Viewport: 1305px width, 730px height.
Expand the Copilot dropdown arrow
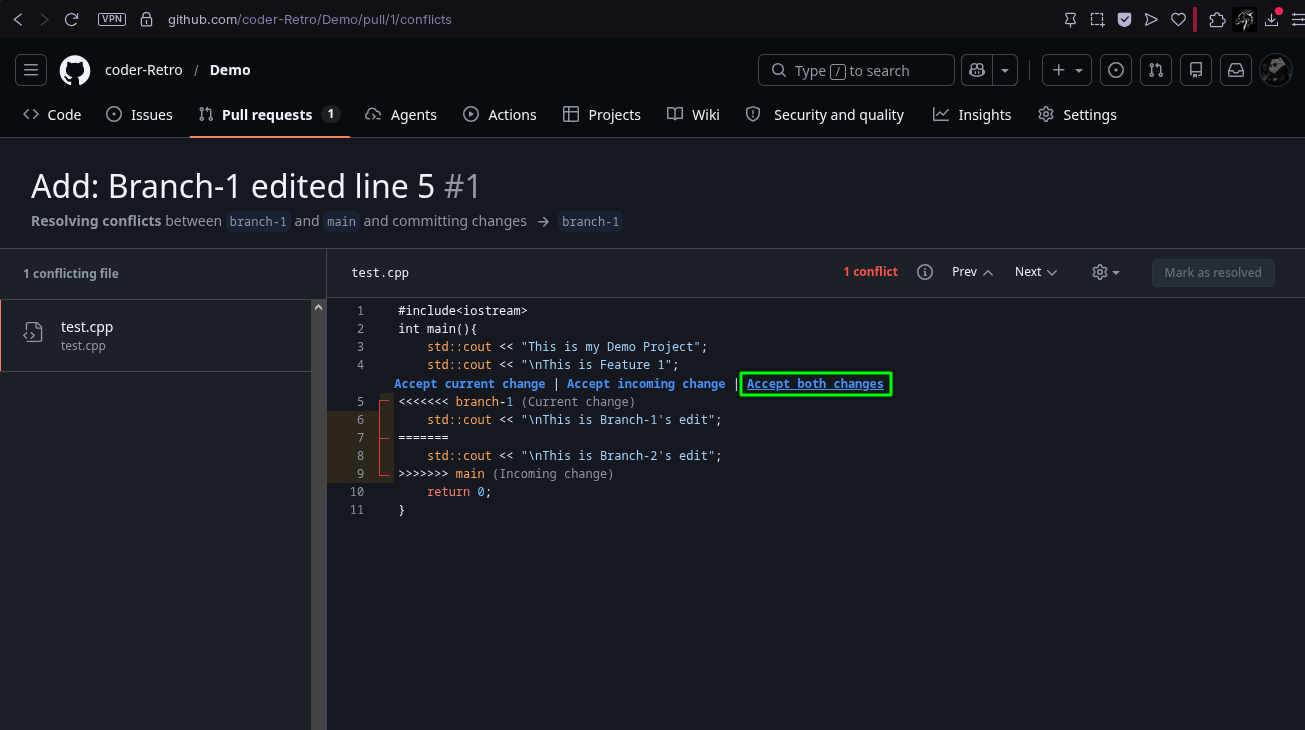pos(1005,70)
